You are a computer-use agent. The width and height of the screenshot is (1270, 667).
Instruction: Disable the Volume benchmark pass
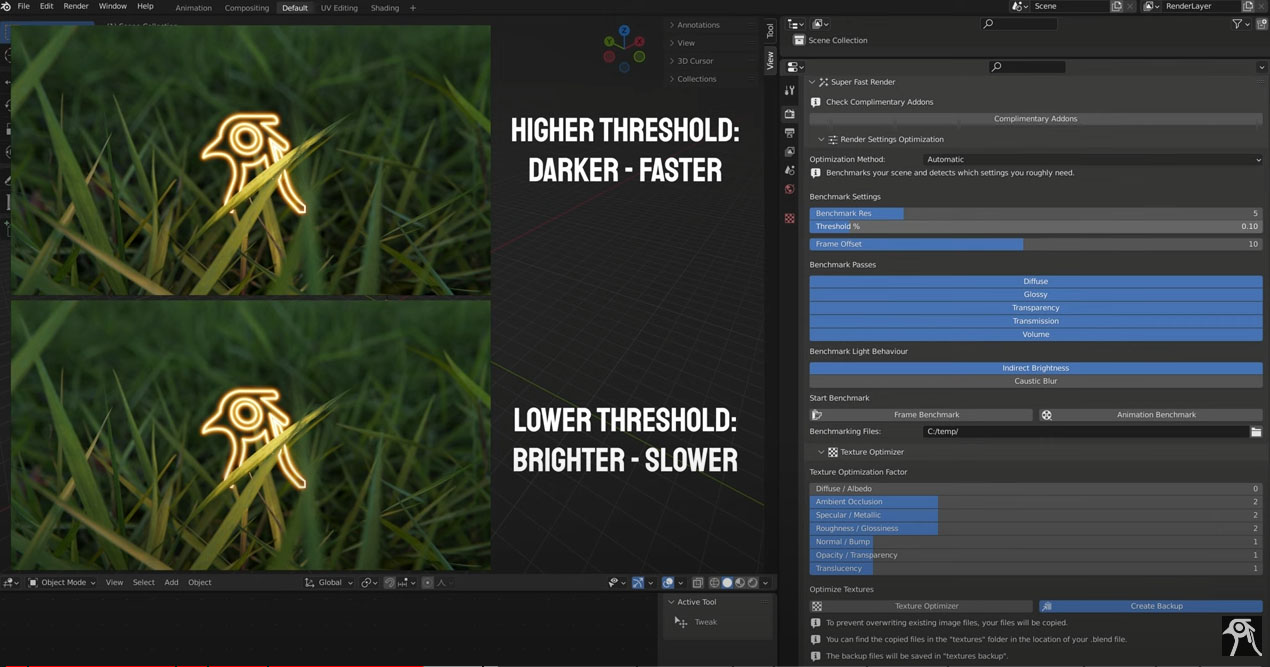pyautogui.click(x=1035, y=334)
